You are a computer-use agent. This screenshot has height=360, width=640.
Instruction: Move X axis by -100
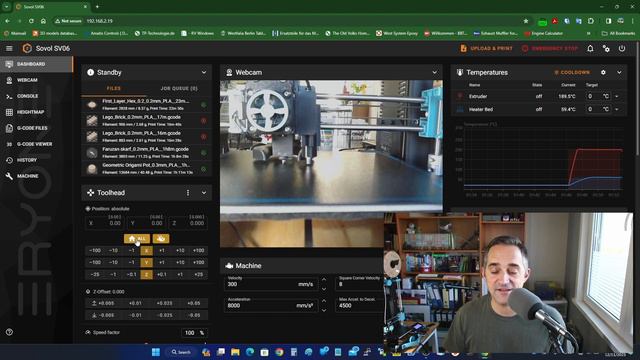95,251
